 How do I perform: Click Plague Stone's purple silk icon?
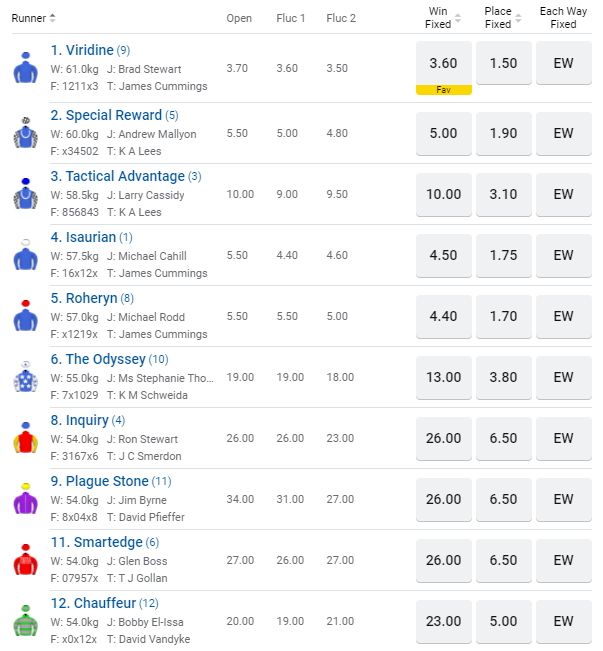[25, 500]
